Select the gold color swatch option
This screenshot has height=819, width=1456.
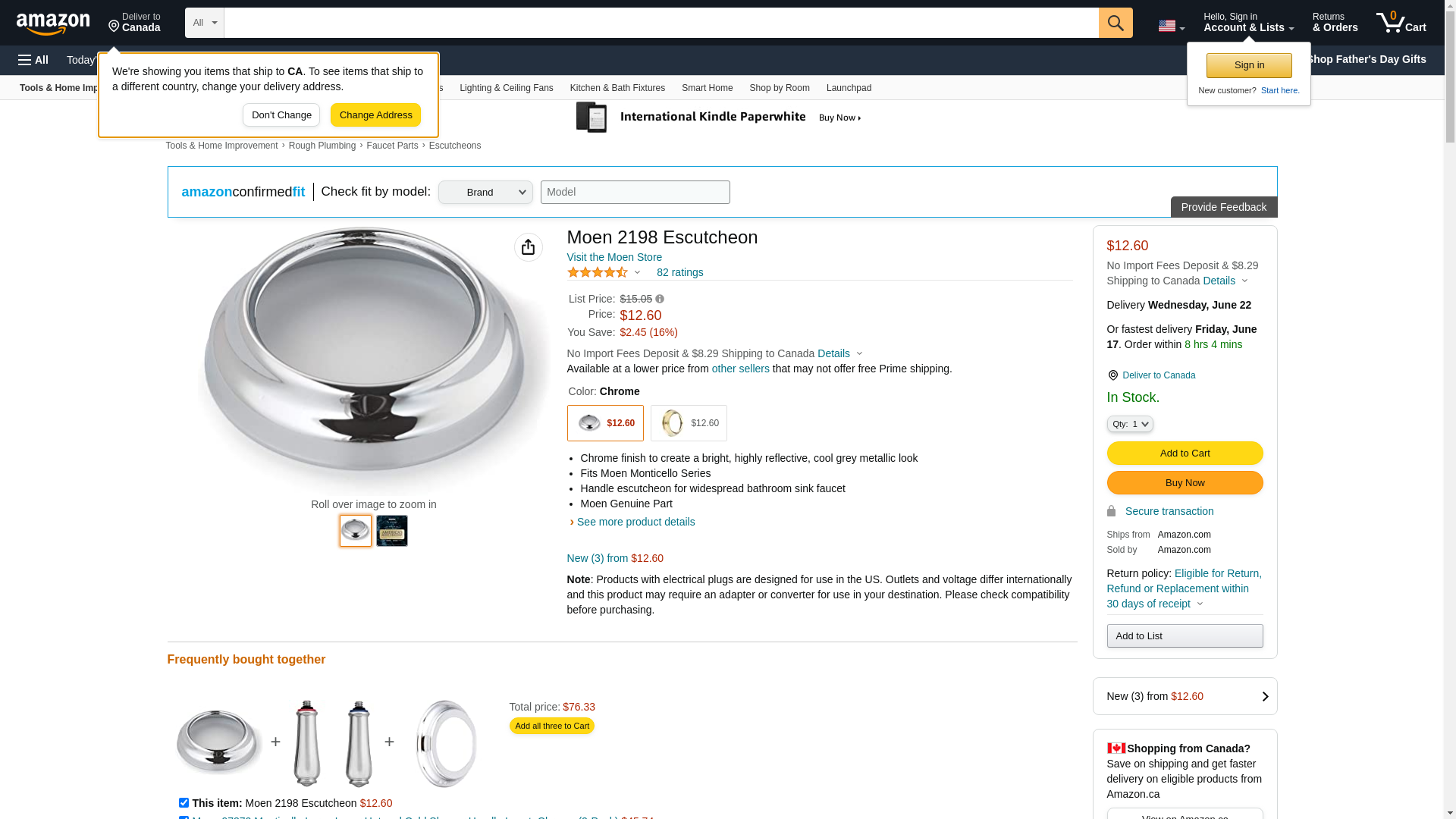(x=688, y=423)
